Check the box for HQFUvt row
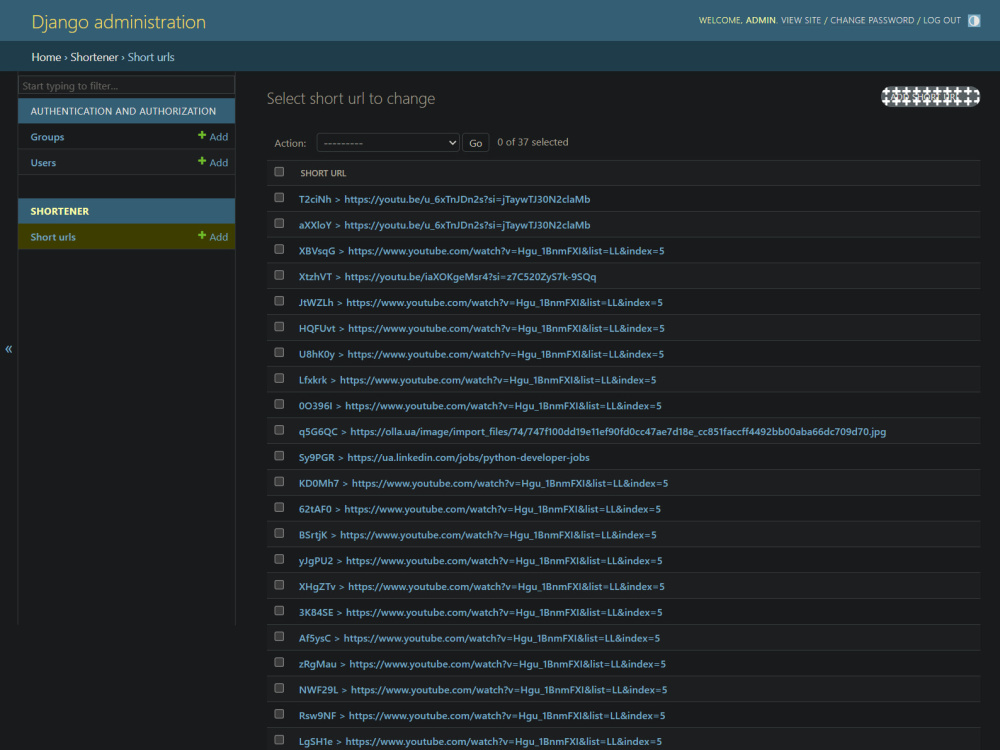 click(279, 327)
